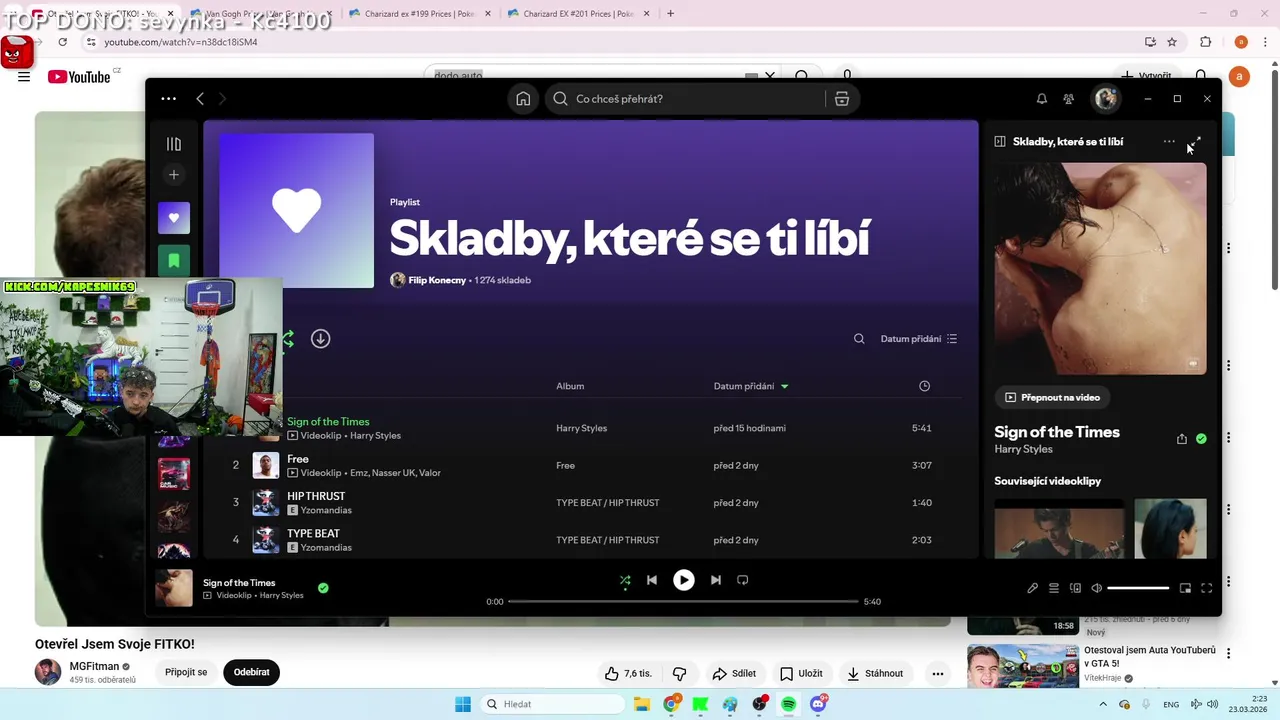
Task: Mute the Spotify speaker icon
Action: pyautogui.click(x=1096, y=588)
